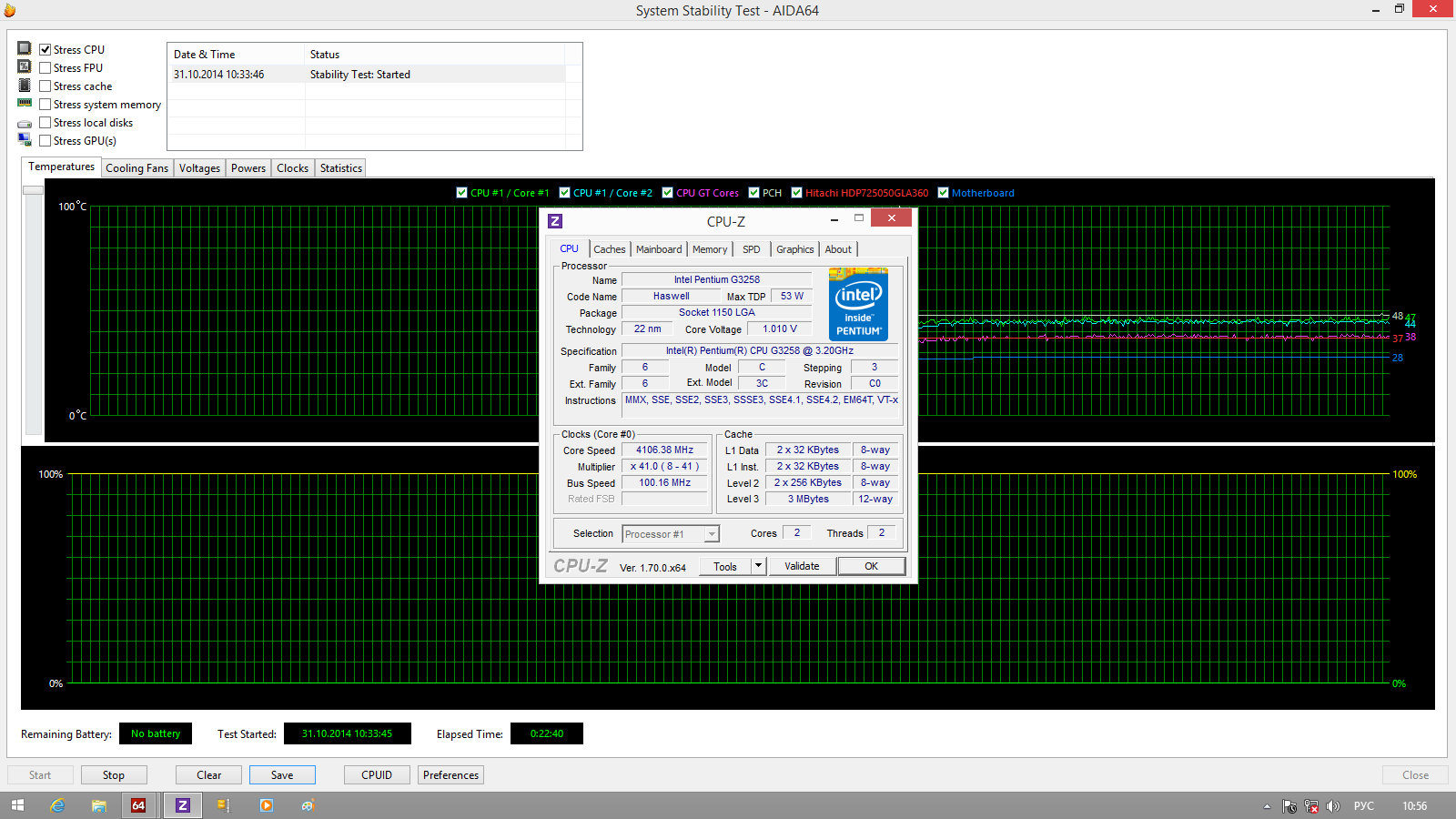
Task: Enable the Stress local disks checkbox
Action: point(45,122)
